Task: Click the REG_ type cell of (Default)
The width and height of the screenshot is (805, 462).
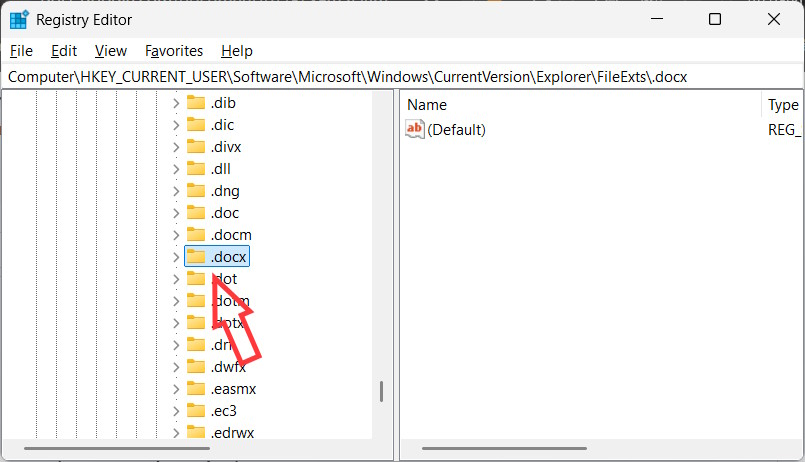Action: tap(785, 129)
